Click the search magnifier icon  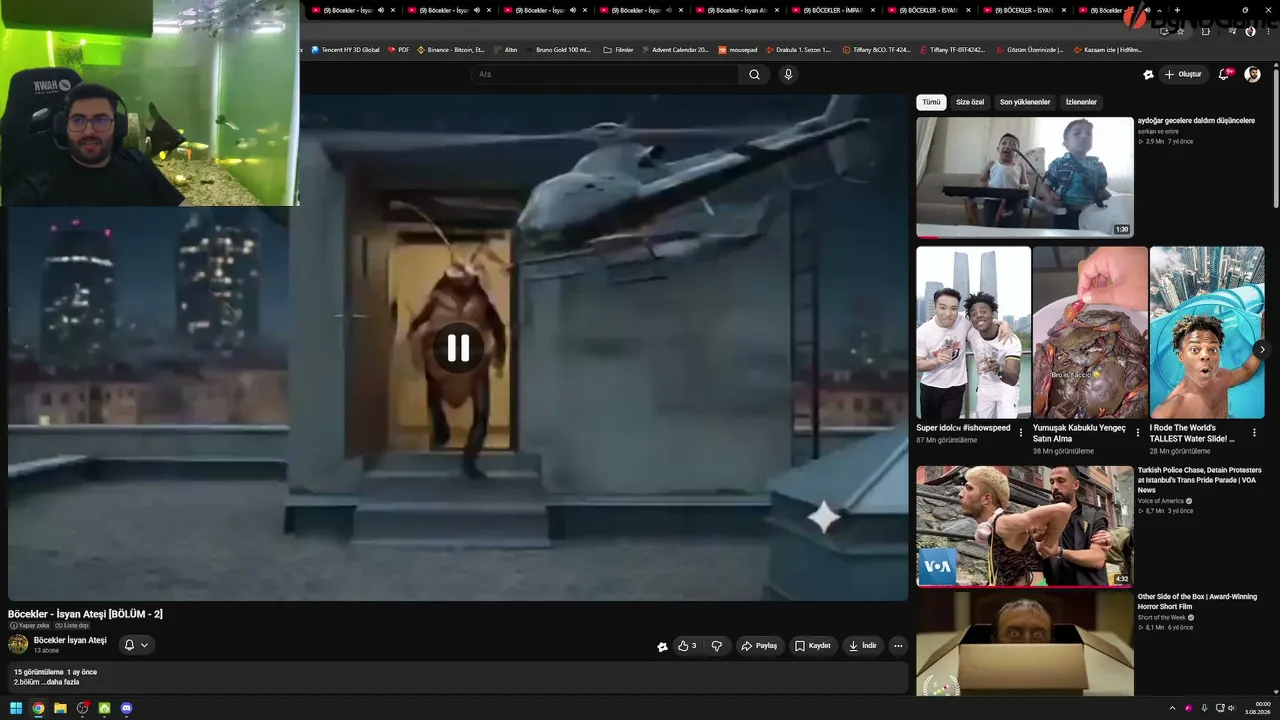[754, 74]
